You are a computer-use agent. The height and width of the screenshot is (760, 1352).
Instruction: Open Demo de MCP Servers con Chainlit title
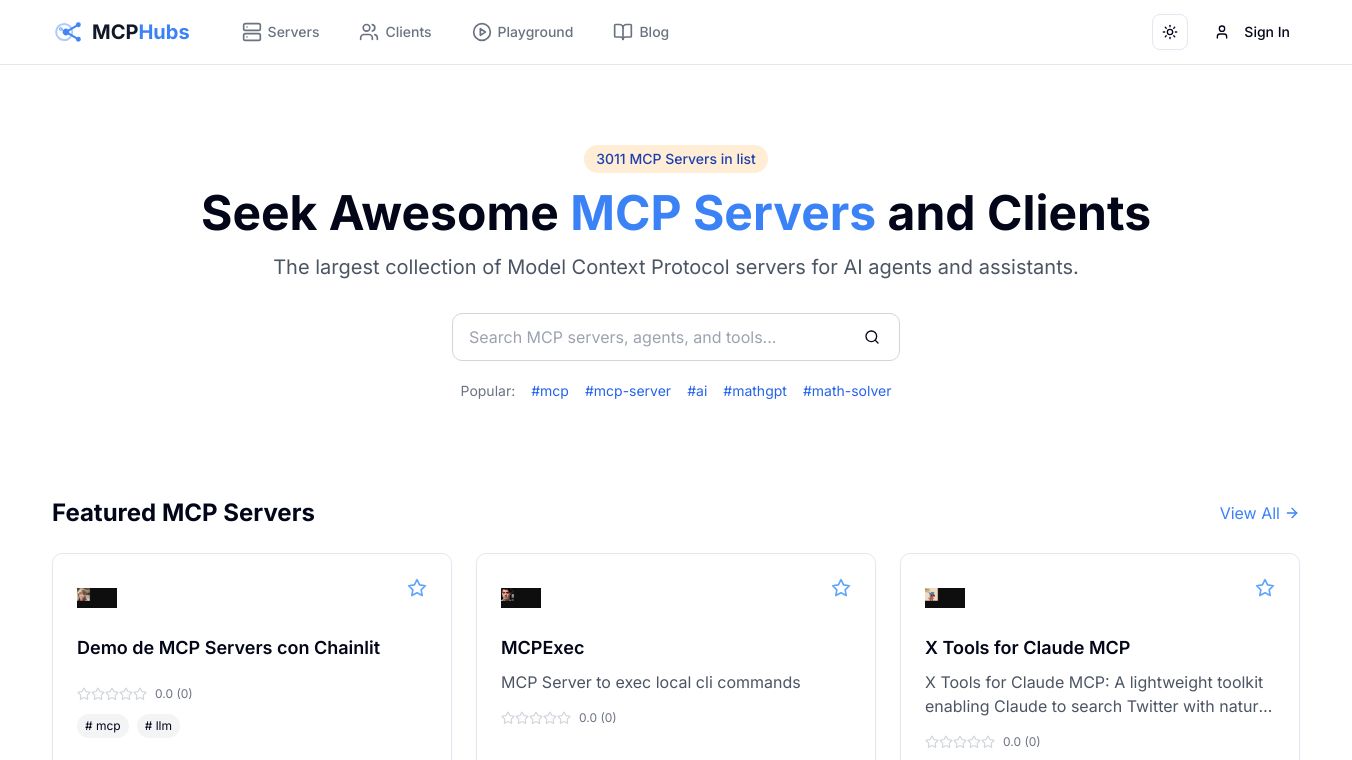click(x=229, y=648)
